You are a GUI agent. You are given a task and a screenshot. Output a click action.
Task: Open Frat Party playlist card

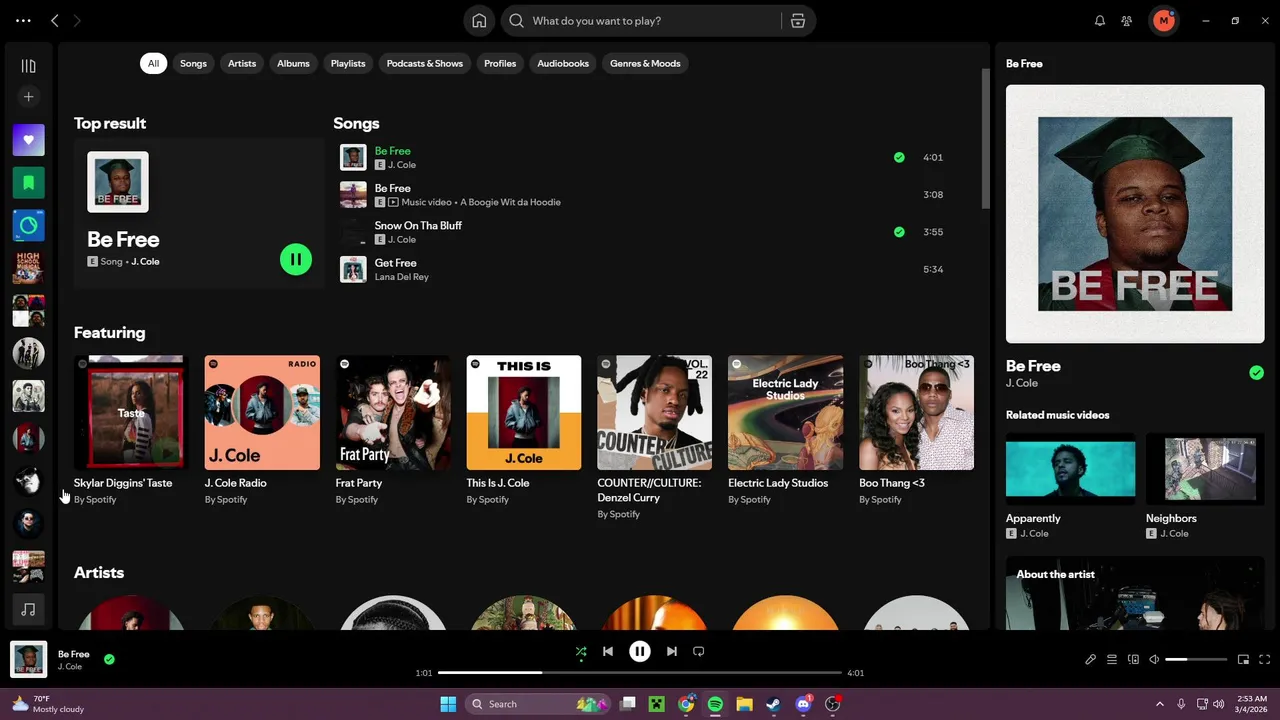point(393,430)
